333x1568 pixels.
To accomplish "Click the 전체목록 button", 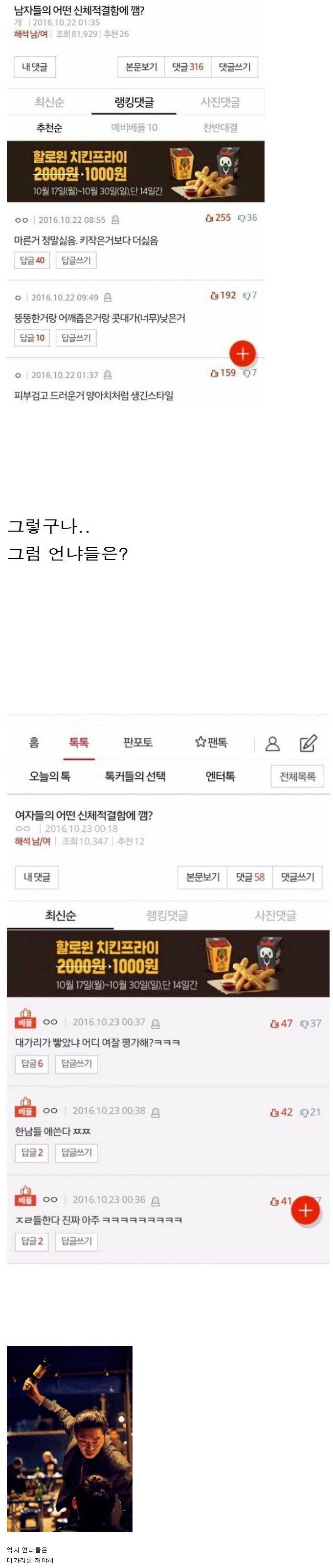I will (298, 776).
